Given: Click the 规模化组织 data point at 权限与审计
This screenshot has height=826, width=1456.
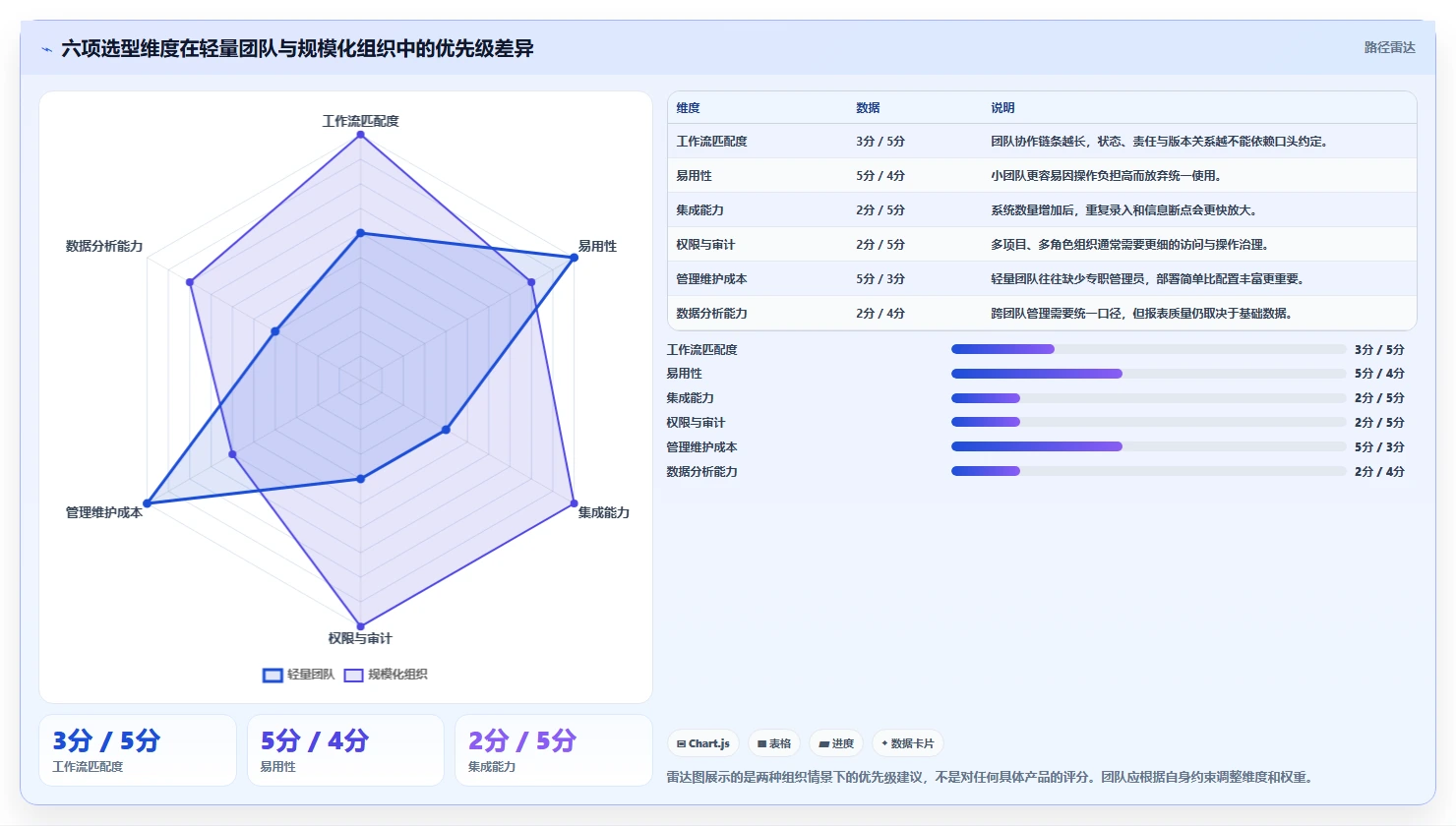Looking at the screenshot, I should click(361, 626).
